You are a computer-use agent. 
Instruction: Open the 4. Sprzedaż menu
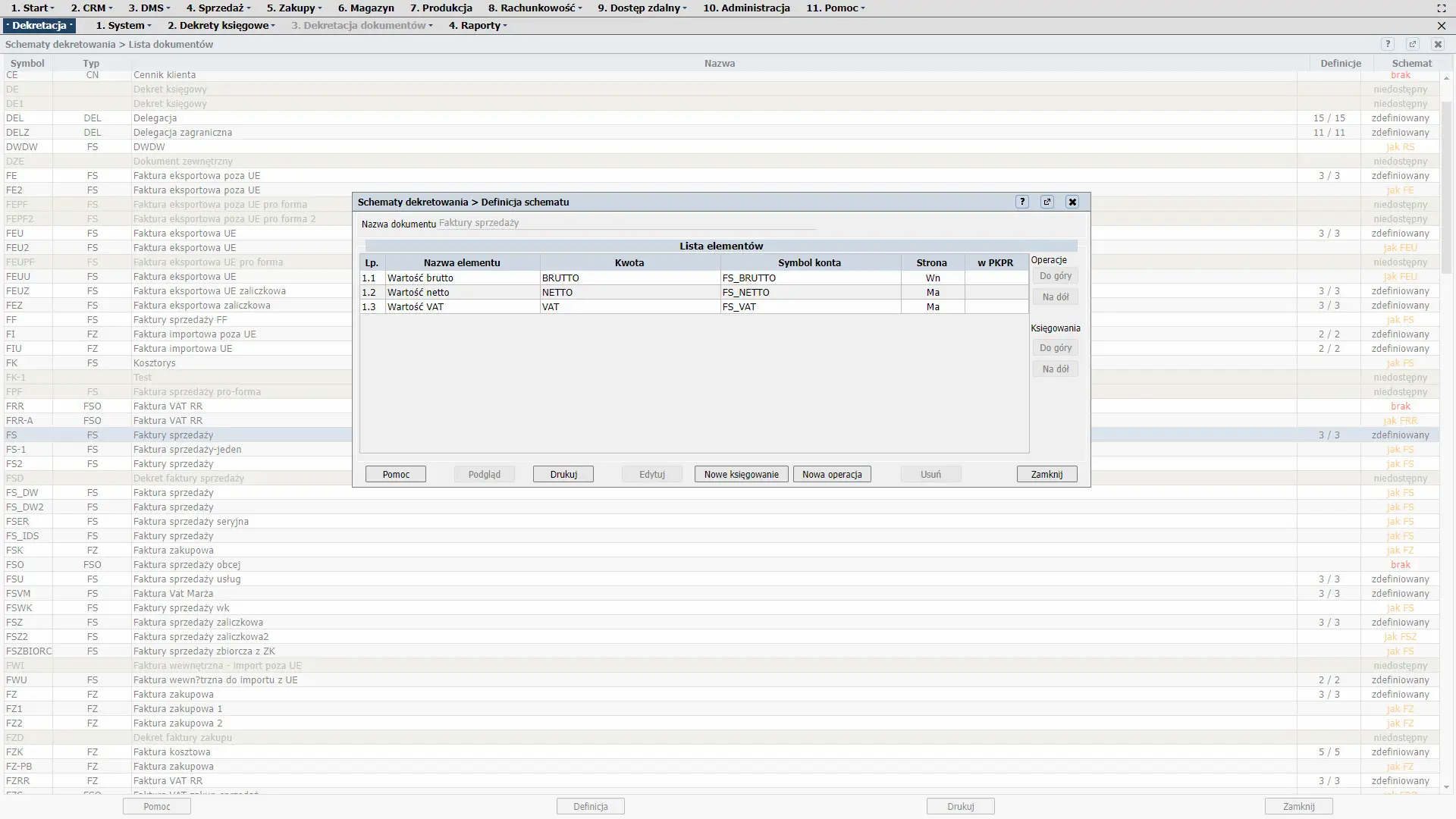(x=218, y=8)
